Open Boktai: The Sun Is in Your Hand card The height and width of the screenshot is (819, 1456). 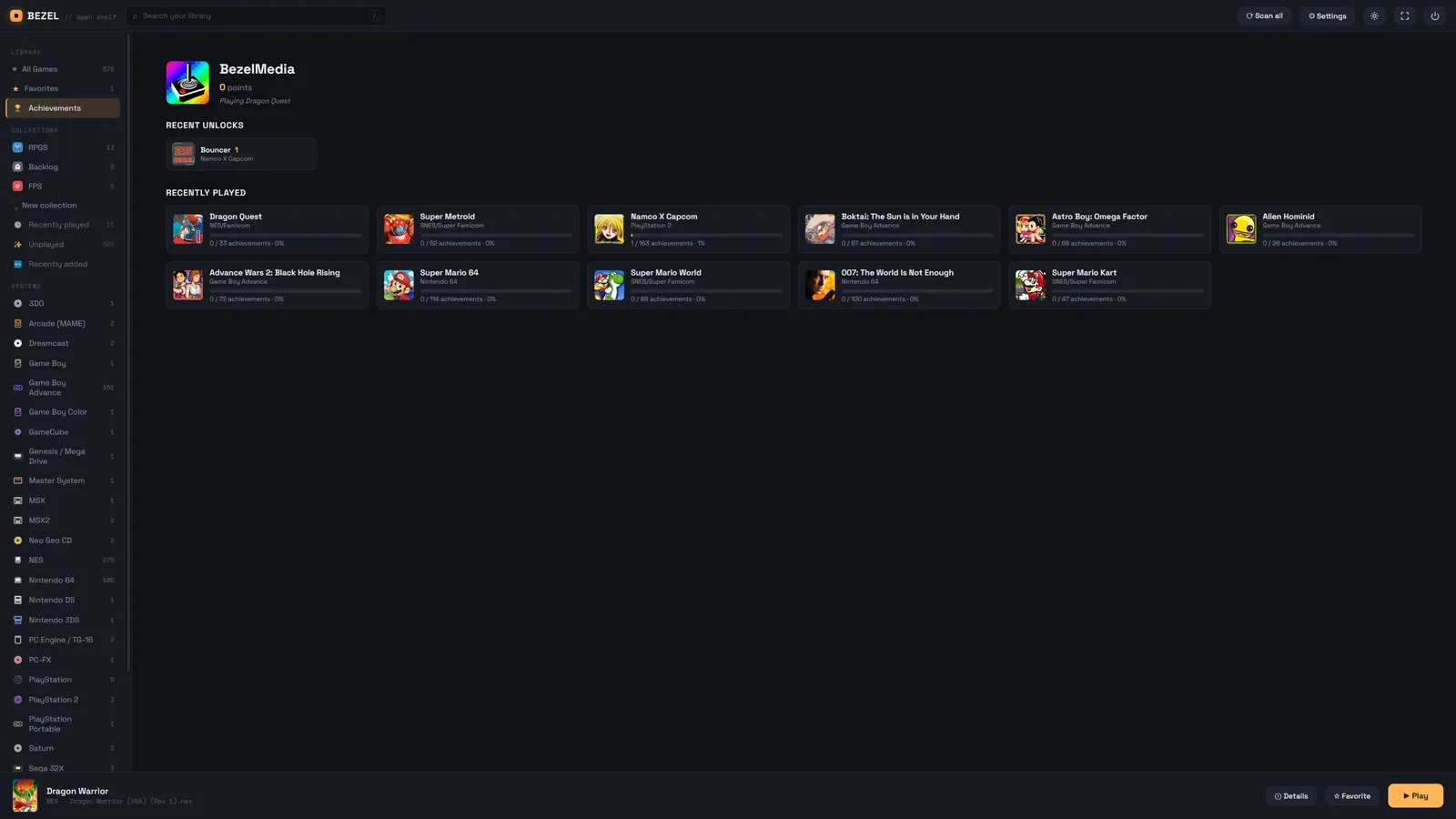coord(899,229)
